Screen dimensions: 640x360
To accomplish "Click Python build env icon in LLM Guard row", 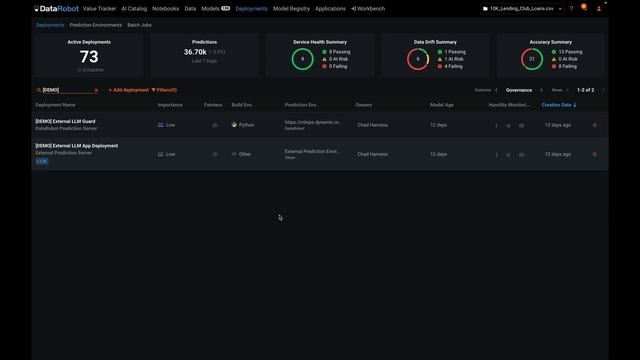I will (234, 125).
